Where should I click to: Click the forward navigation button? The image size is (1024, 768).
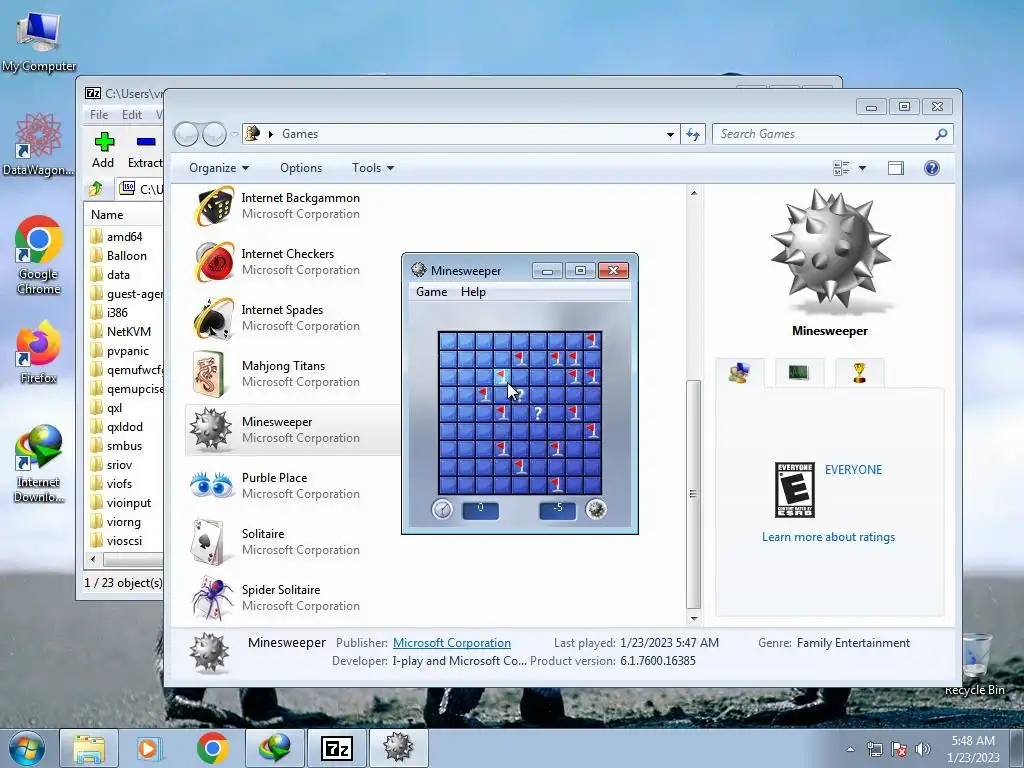pos(214,135)
